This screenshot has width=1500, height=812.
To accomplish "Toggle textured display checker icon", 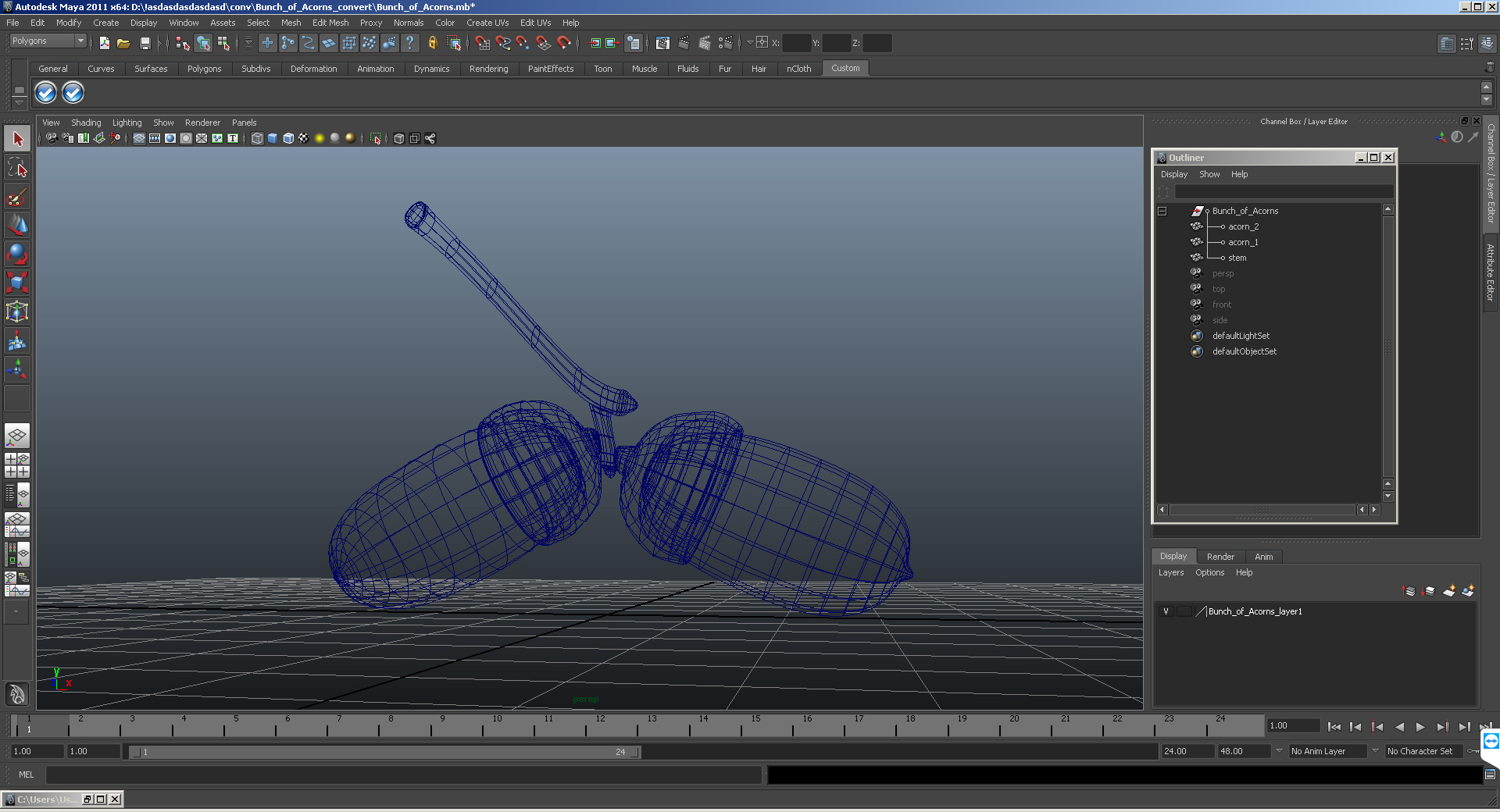I will (304, 138).
